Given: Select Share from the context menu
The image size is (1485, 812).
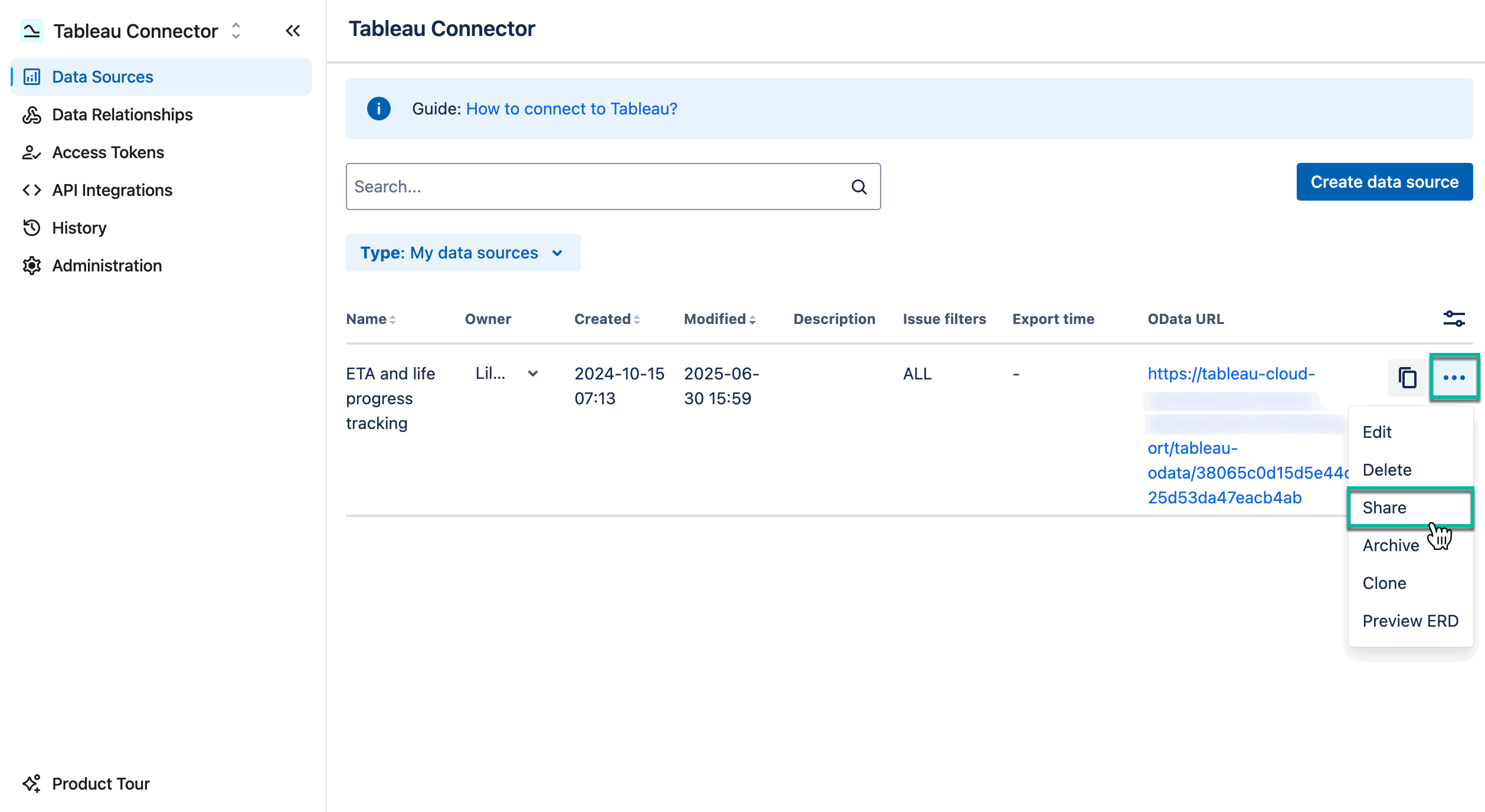Looking at the screenshot, I should coord(1385,508).
